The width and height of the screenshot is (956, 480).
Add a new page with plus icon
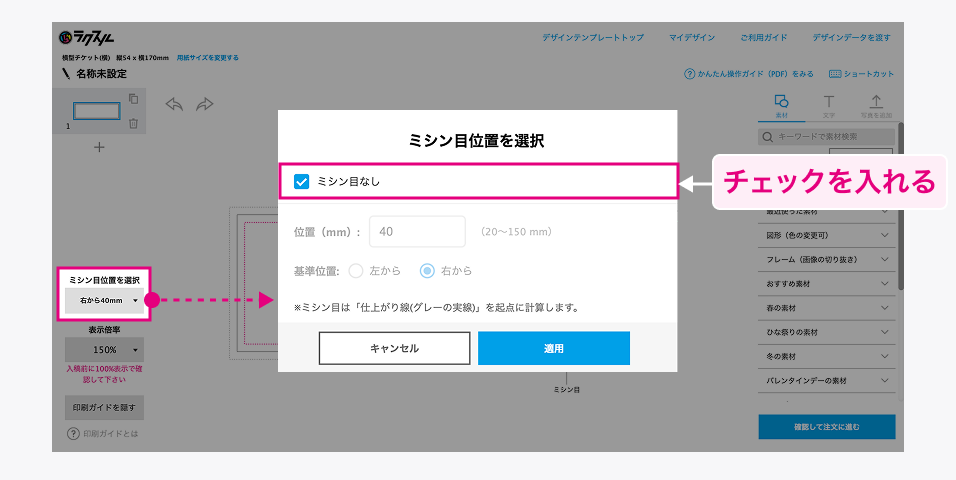point(99,147)
